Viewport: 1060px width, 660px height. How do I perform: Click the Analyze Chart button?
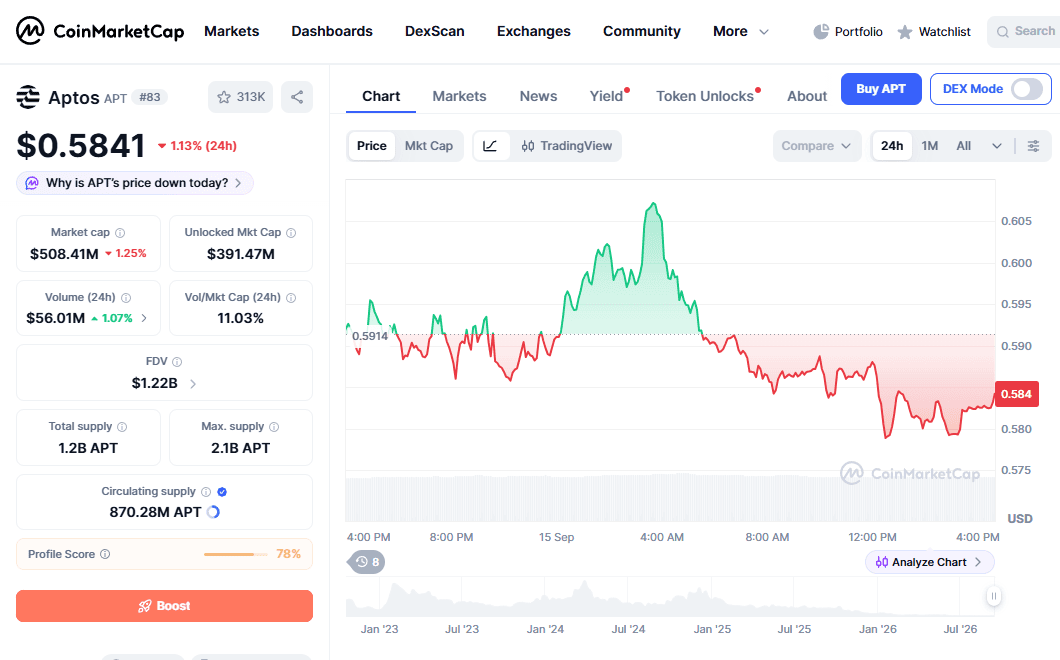[x=929, y=562]
